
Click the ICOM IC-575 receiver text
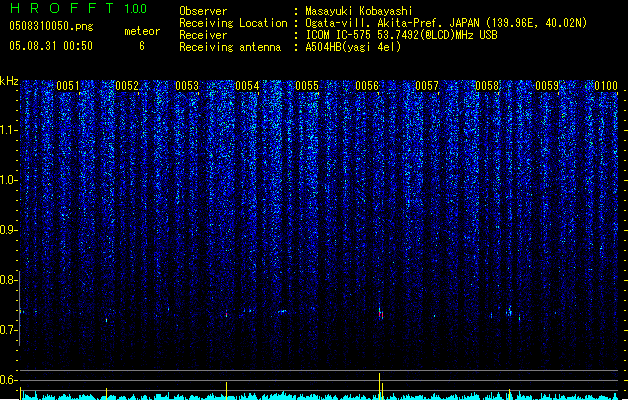[x=401, y=35]
